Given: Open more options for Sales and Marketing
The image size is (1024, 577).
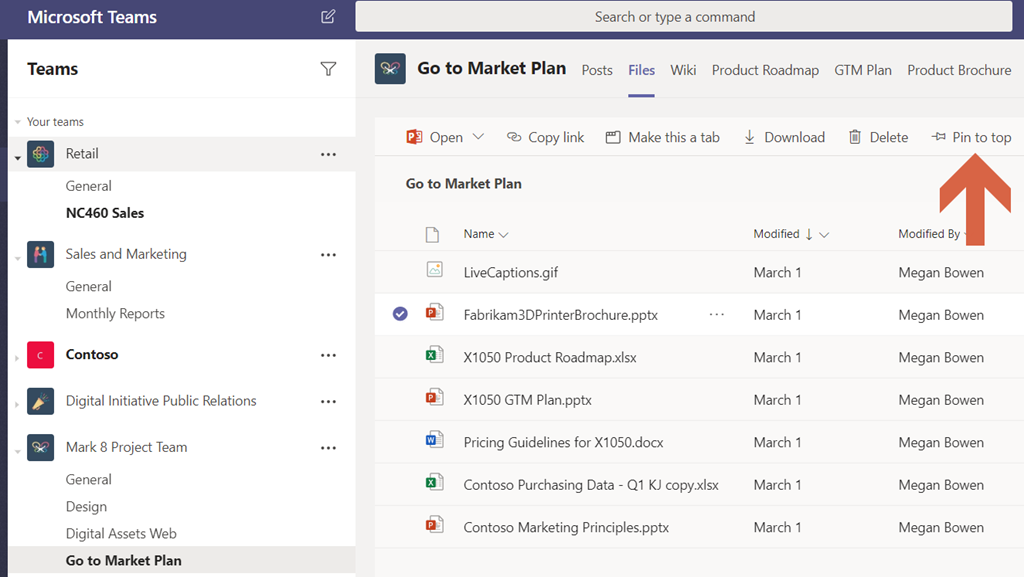Looking at the screenshot, I should (328, 255).
